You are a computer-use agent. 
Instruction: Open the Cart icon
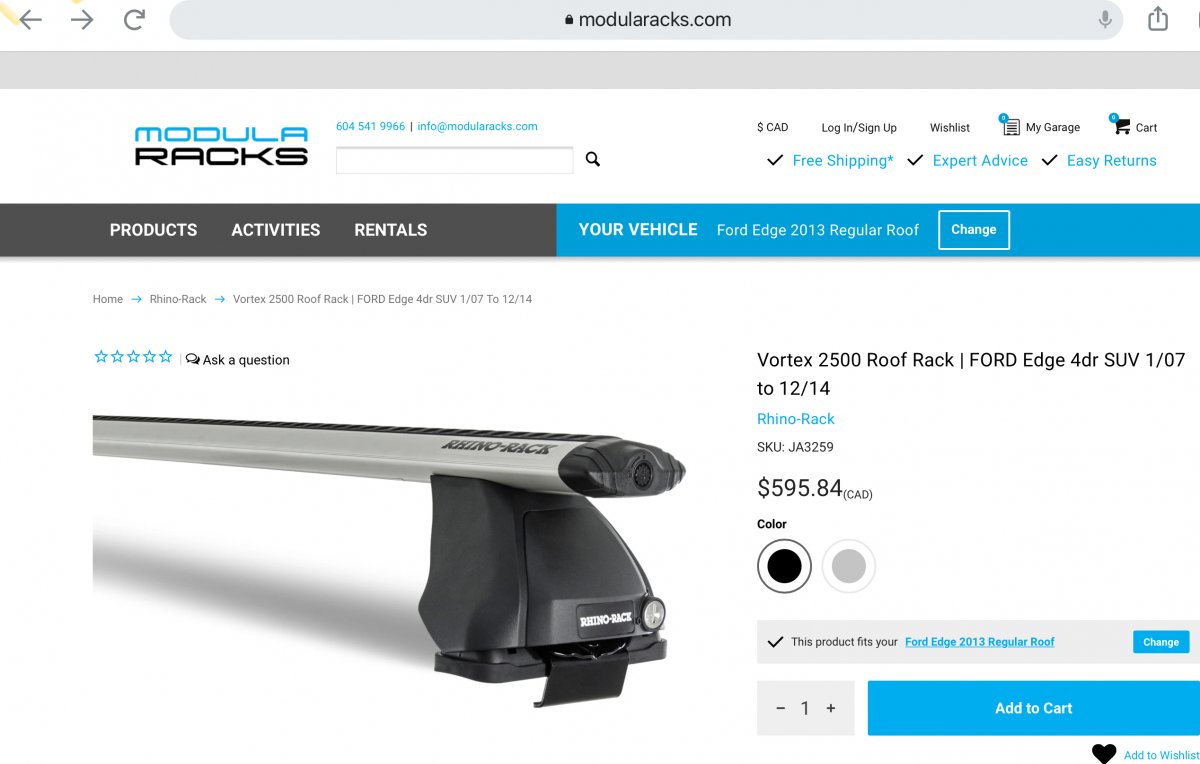click(1122, 126)
